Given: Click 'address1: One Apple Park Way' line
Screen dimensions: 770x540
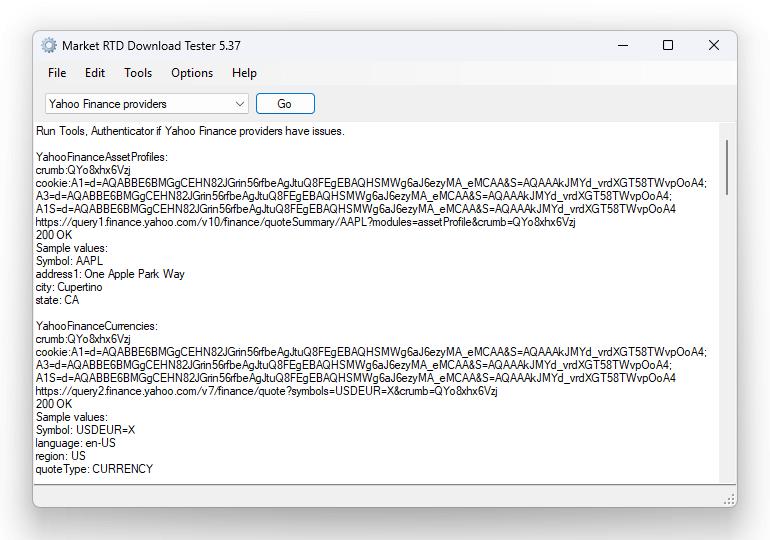Looking at the screenshot, I should [x=110, y=274].
